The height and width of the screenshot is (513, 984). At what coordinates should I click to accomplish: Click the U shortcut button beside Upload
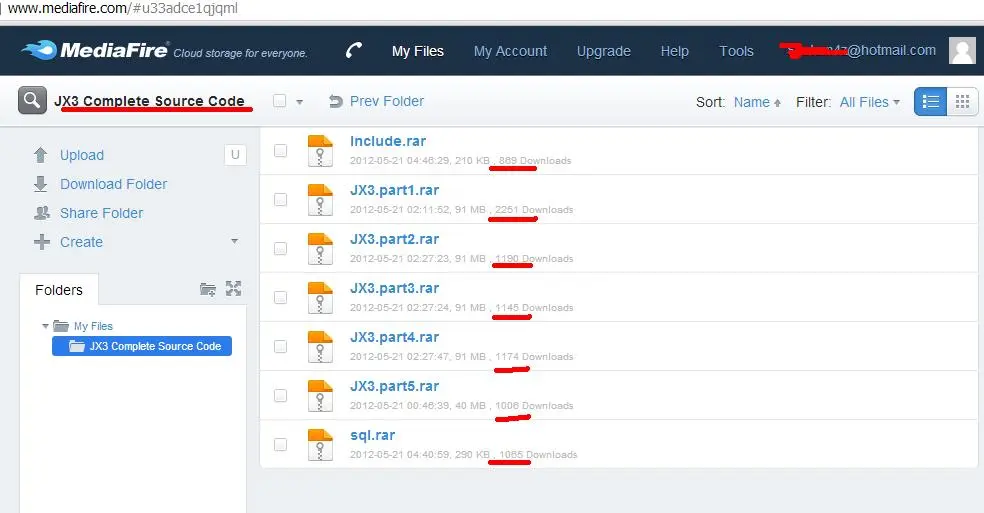click(x=235, y=155)
